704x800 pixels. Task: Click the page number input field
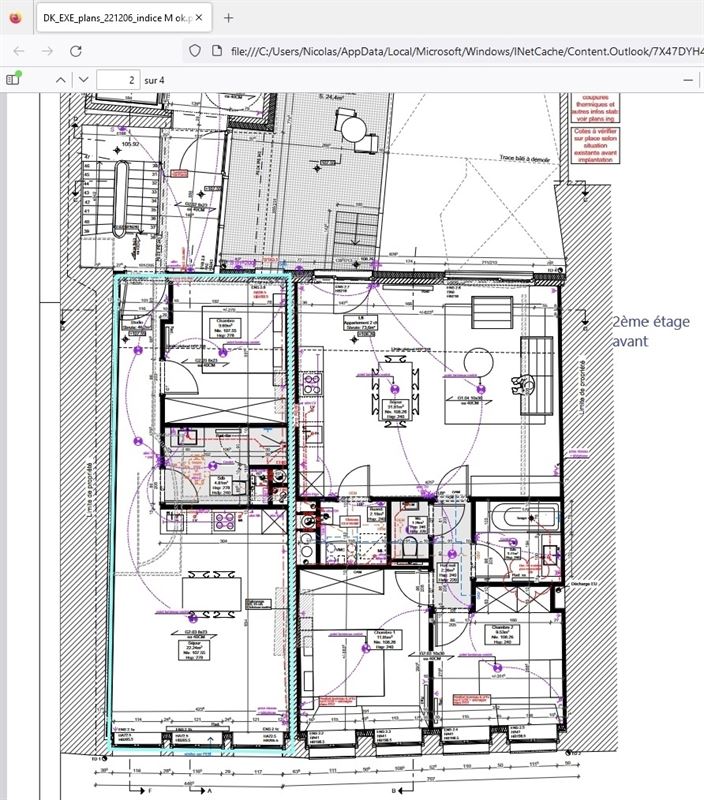pos(120,79)
